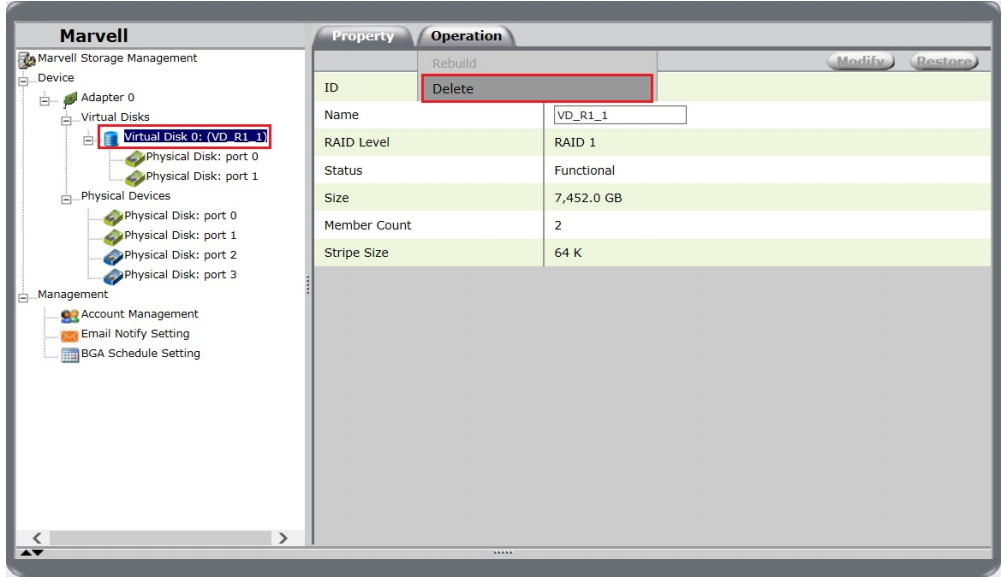Viewport: 1002px width, 577px height.
Task: Choose Delete from the Operation menu
Action: [x=537, y=89]
